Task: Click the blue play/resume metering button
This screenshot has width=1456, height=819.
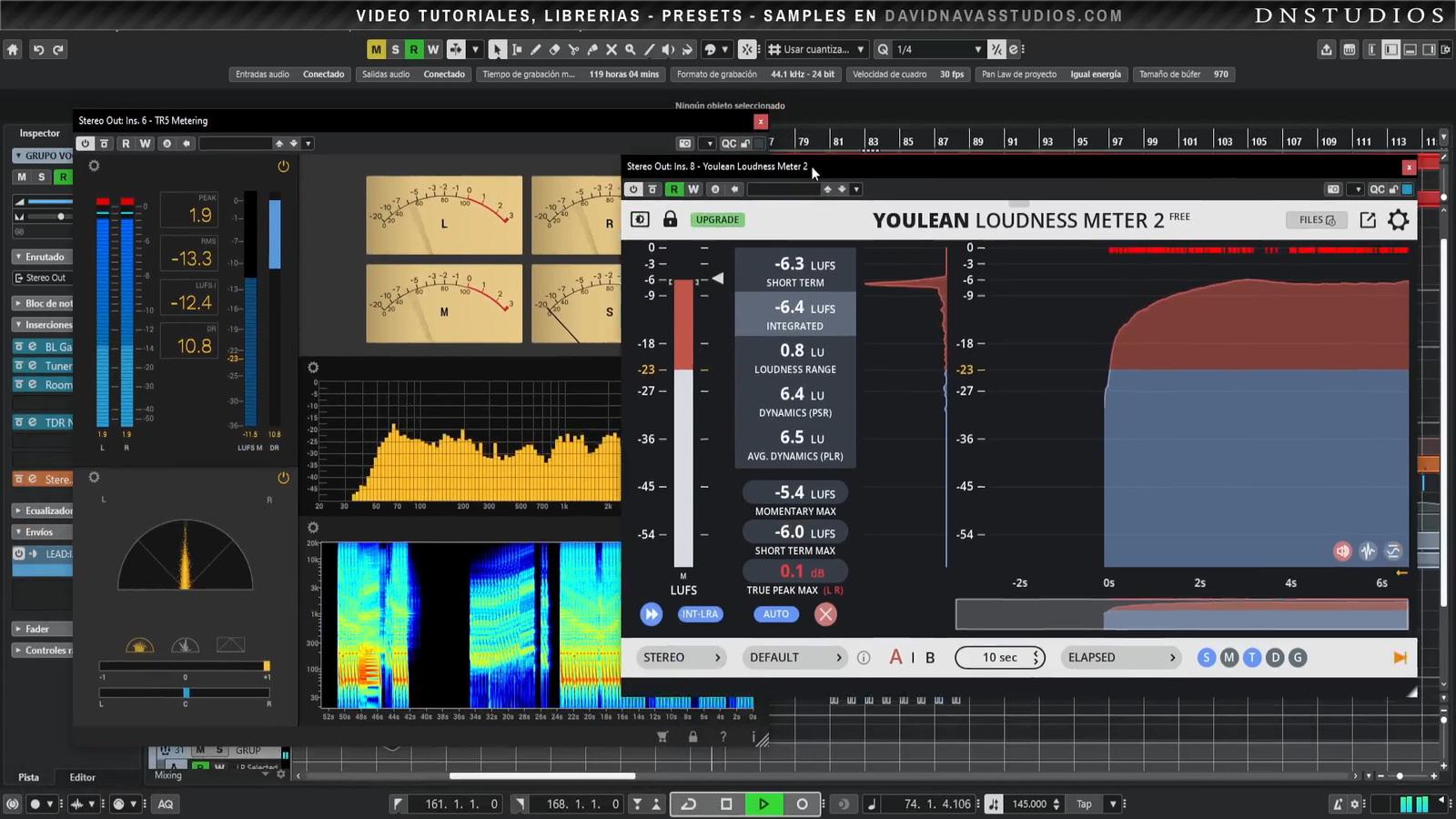Action: 652,614
